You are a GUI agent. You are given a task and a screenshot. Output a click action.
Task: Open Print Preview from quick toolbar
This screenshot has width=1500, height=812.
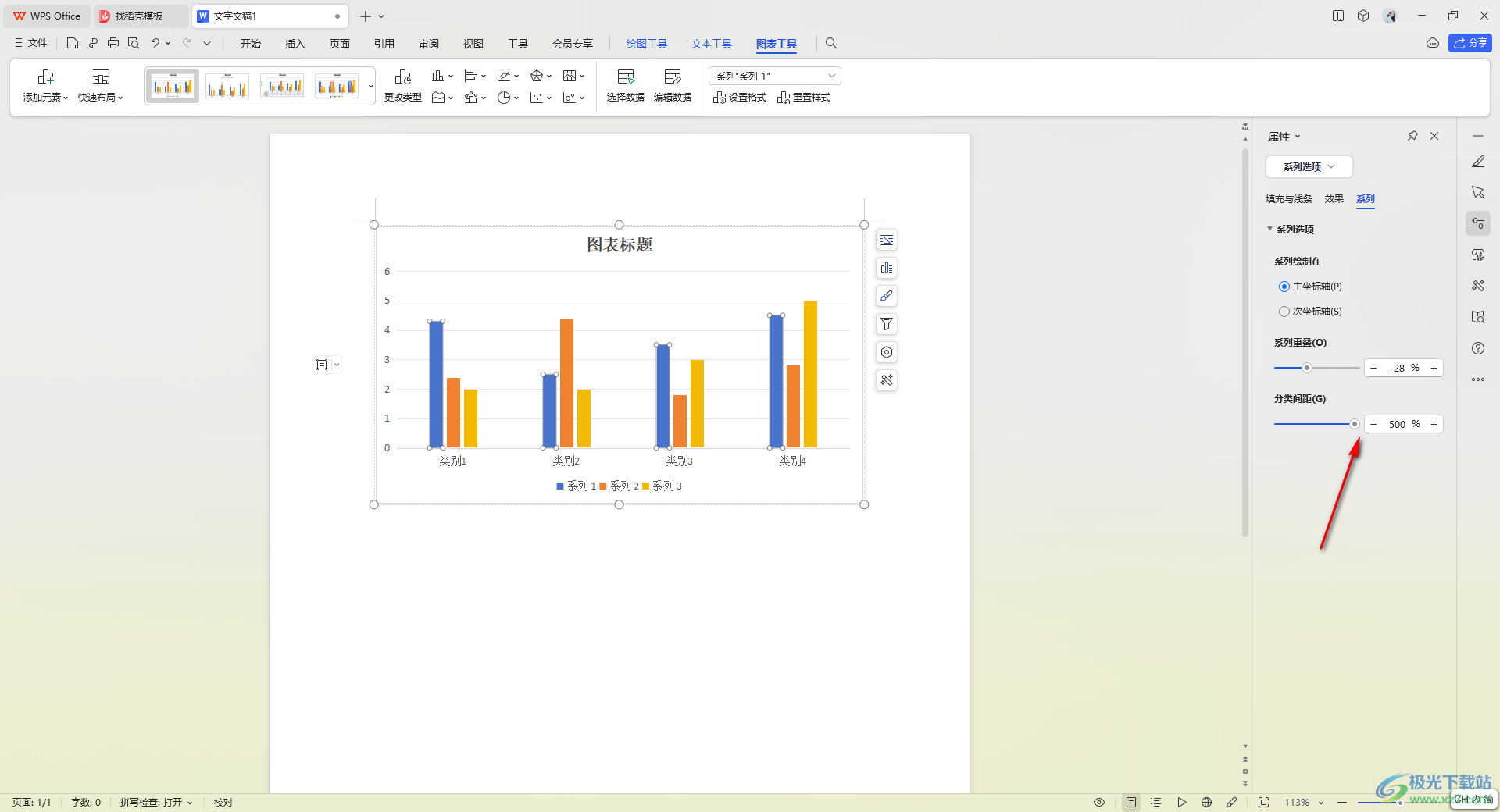pos(134,44)
